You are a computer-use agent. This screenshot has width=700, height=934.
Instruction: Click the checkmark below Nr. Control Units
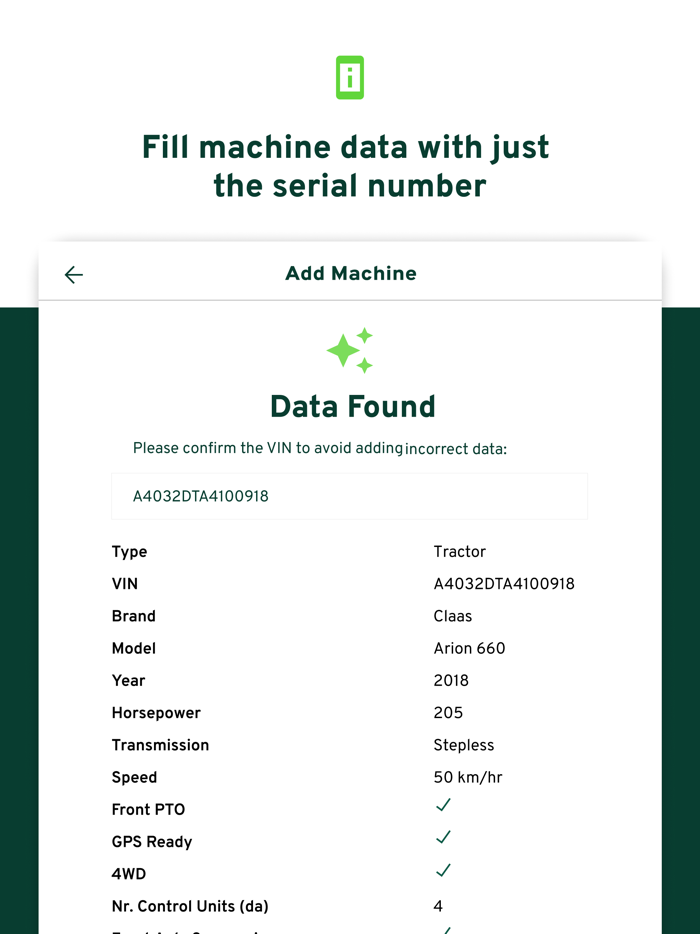click(x=443, y=930)
